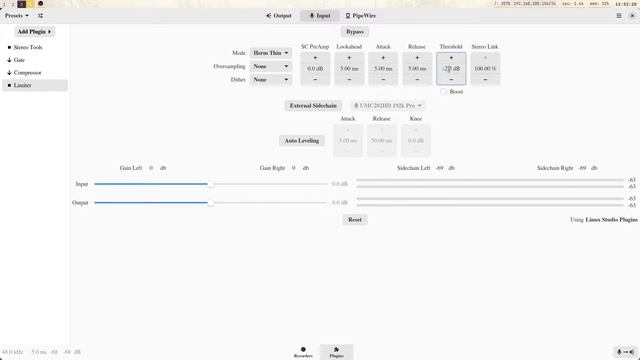Image resolution: width=640 pixels, height=360 pixels.
Task: Open the Dither dropdown
Action: pyautogui.click(x=271, y=80)
